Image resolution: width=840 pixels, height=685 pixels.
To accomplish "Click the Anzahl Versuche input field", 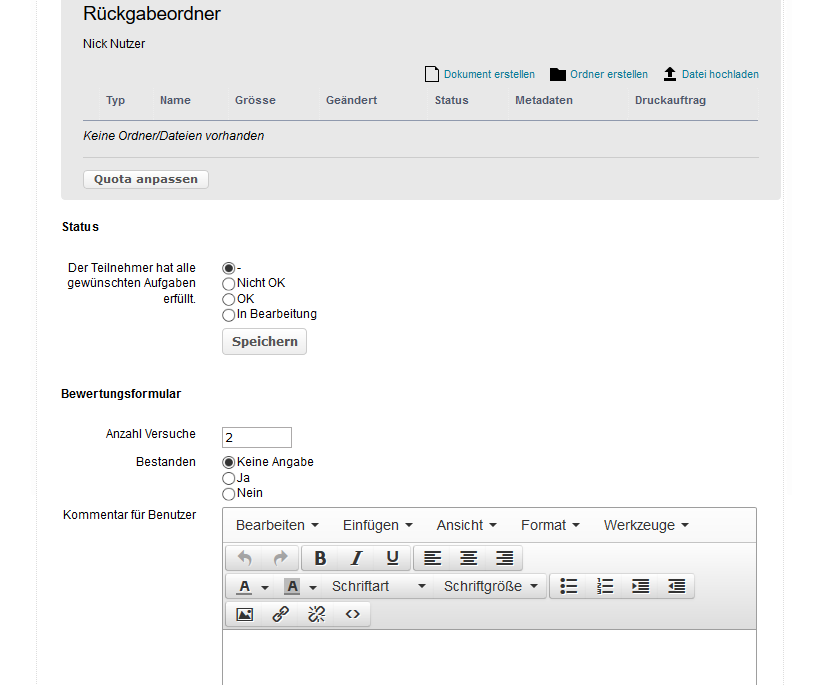I will pos(256,437).
